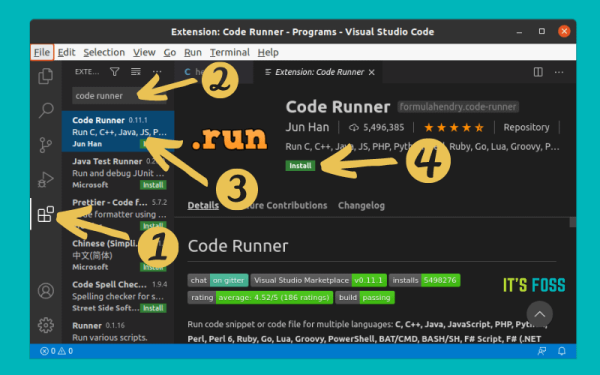Click the split editor icon
This screenshot has width=600, height=375.
click(x=538, y=72)
